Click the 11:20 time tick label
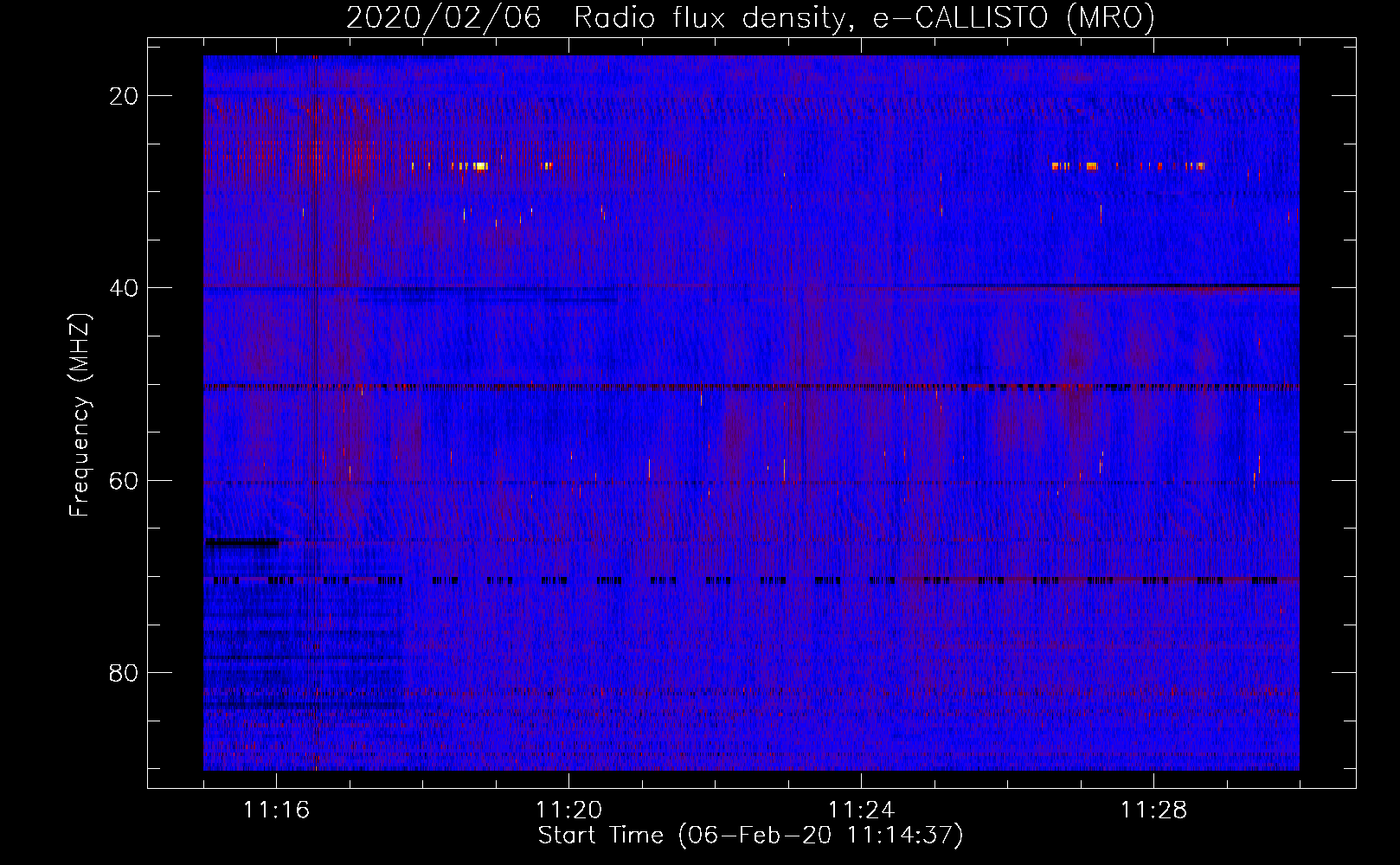The width and height of the screenshot is (1400, 865). point(569,810)
